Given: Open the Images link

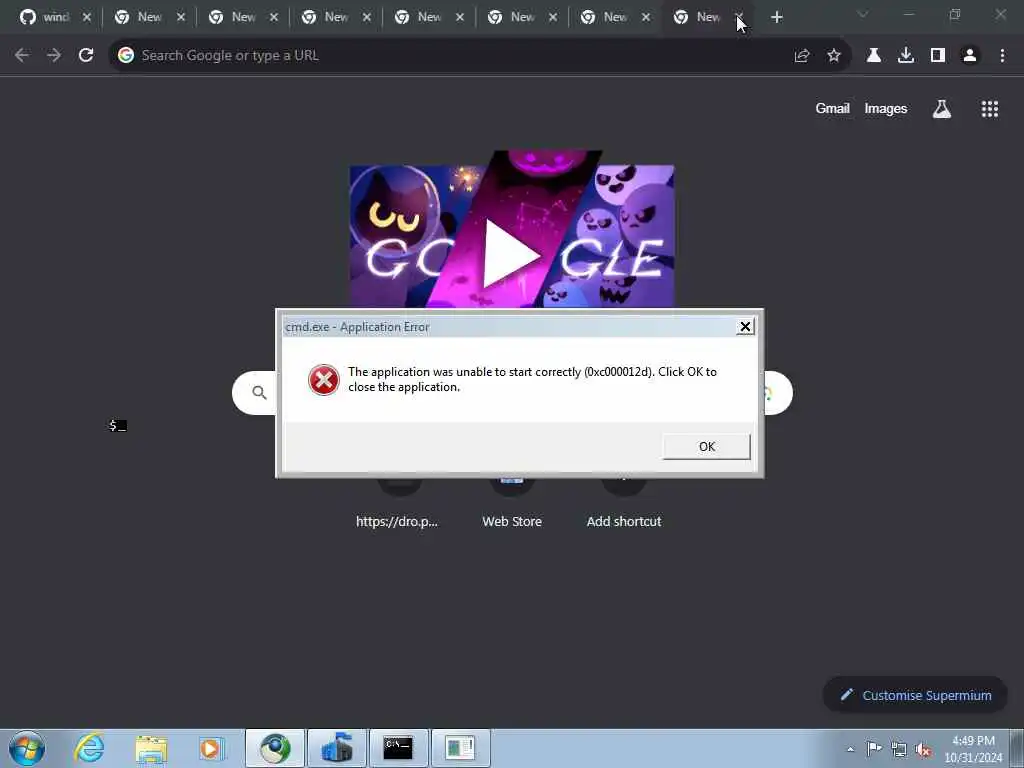Looking at the screenshot, I should click(886, 108).
